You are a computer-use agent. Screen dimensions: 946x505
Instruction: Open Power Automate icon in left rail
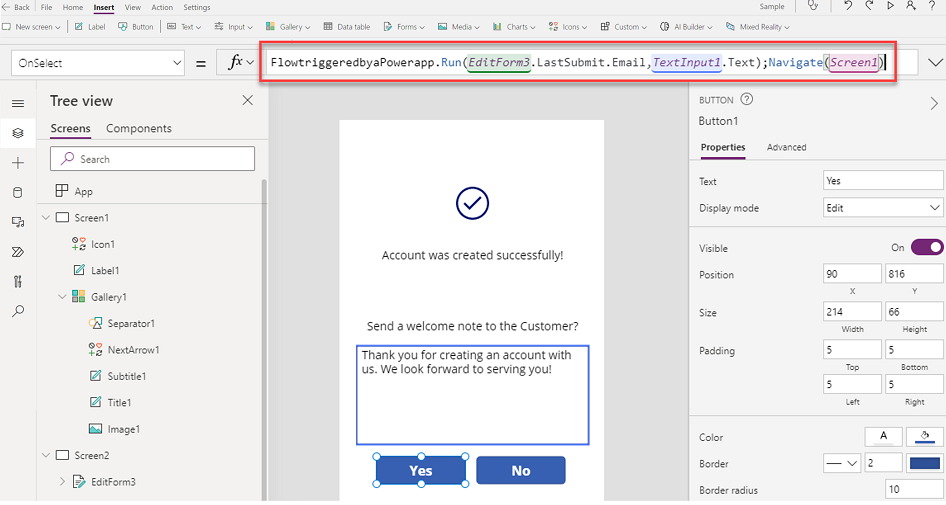click(x=18, y=252)
